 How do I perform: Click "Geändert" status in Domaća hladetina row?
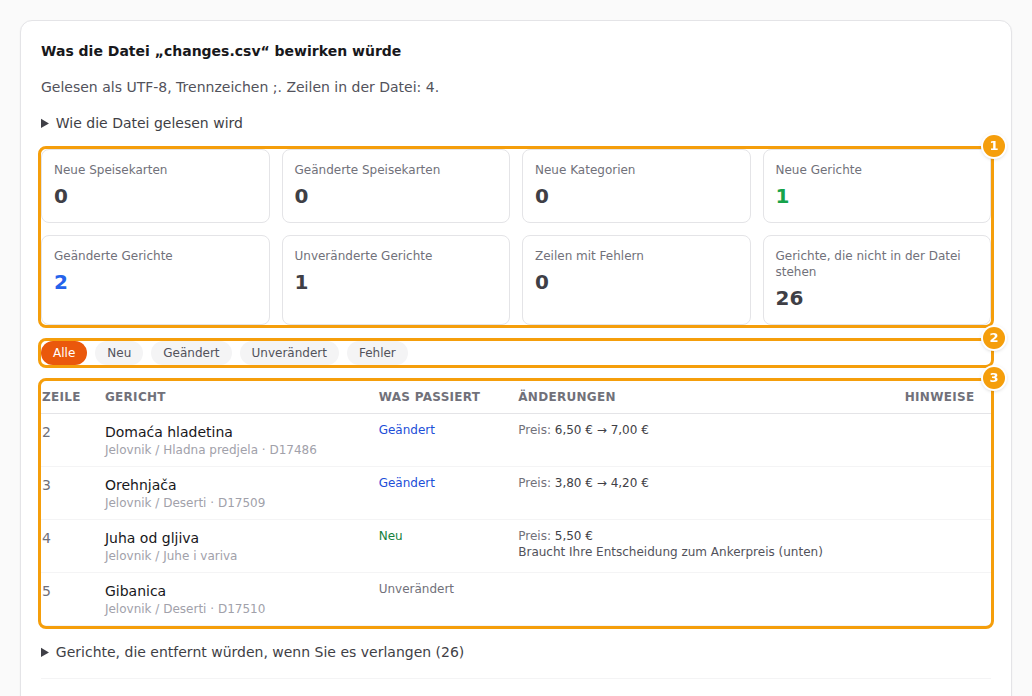[x=407, y=430]
